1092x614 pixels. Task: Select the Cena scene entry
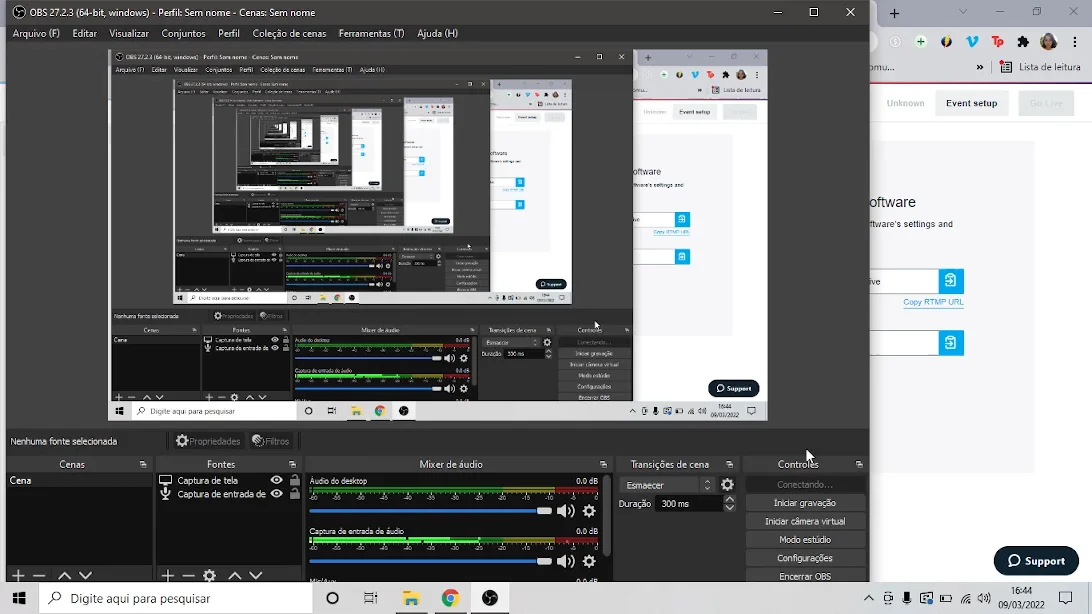click(79, 480)
